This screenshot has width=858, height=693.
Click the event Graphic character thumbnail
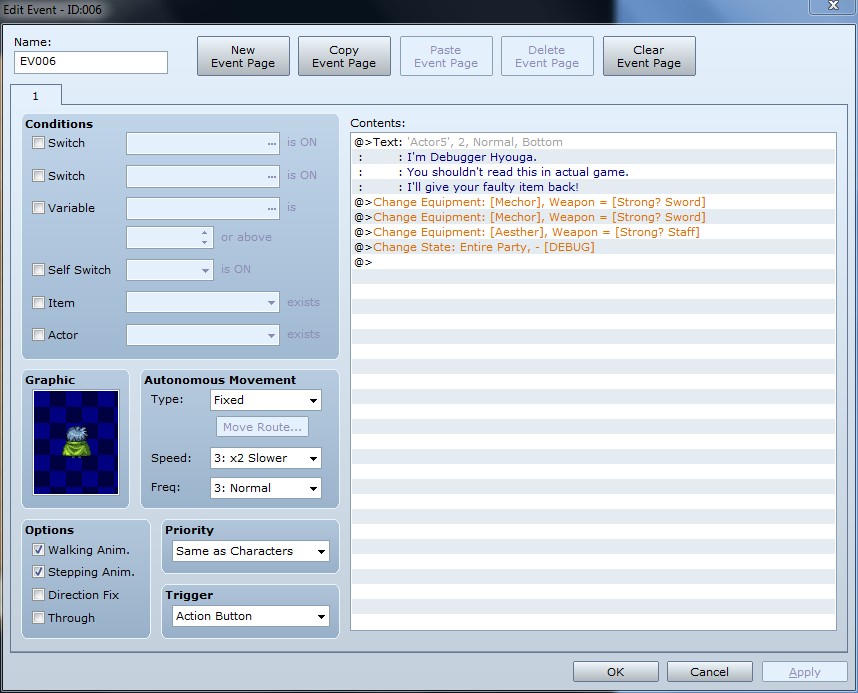(x=76, y=442)
